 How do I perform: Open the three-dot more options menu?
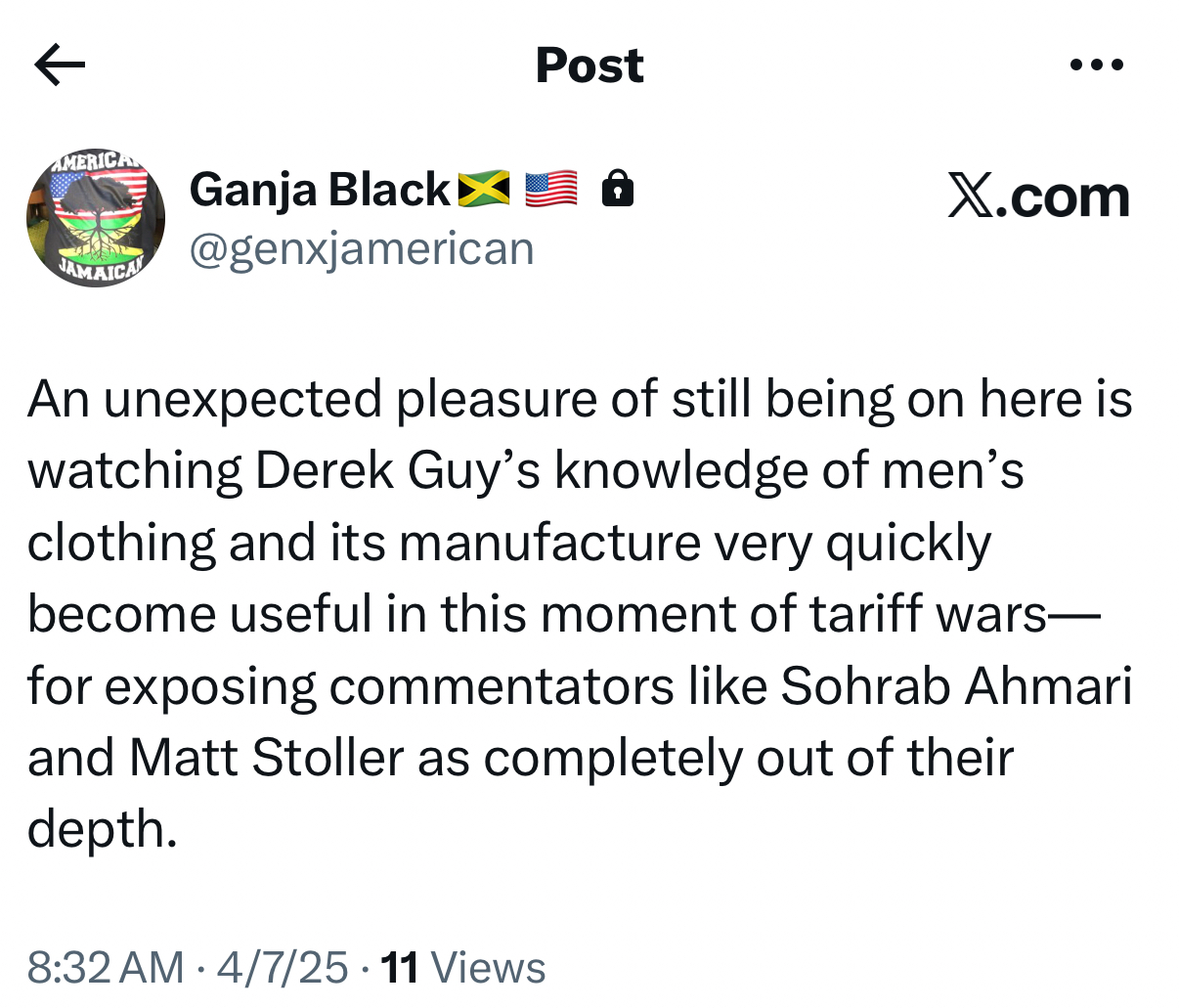1097,66
